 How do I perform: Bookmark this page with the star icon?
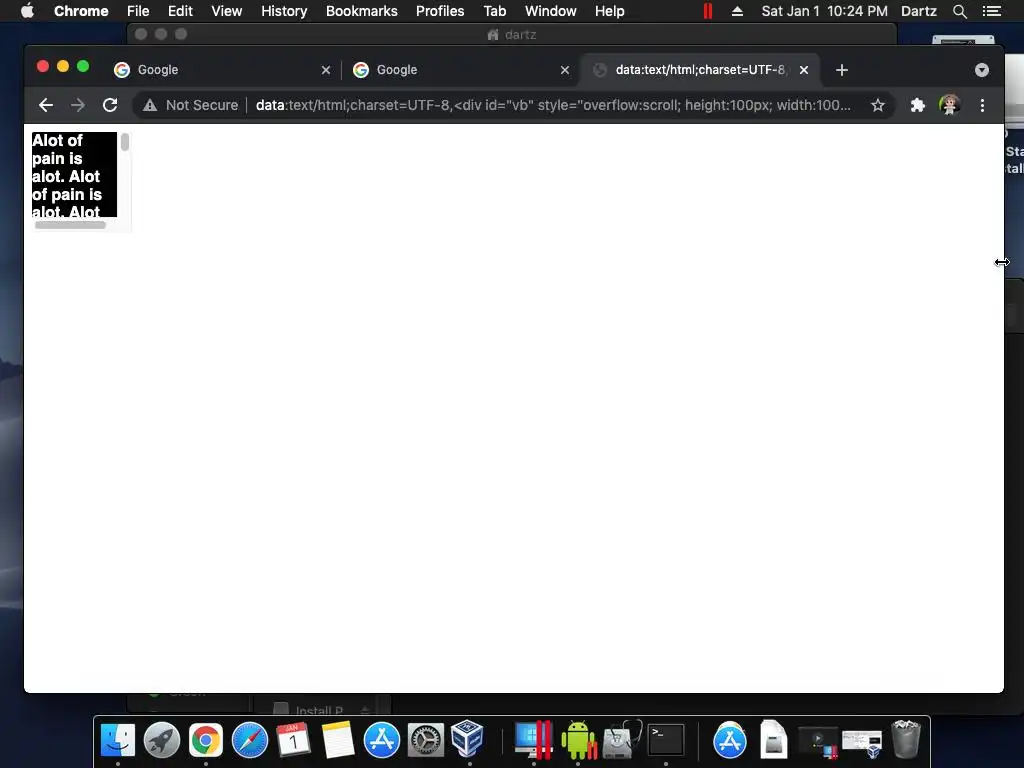[878, 105]
